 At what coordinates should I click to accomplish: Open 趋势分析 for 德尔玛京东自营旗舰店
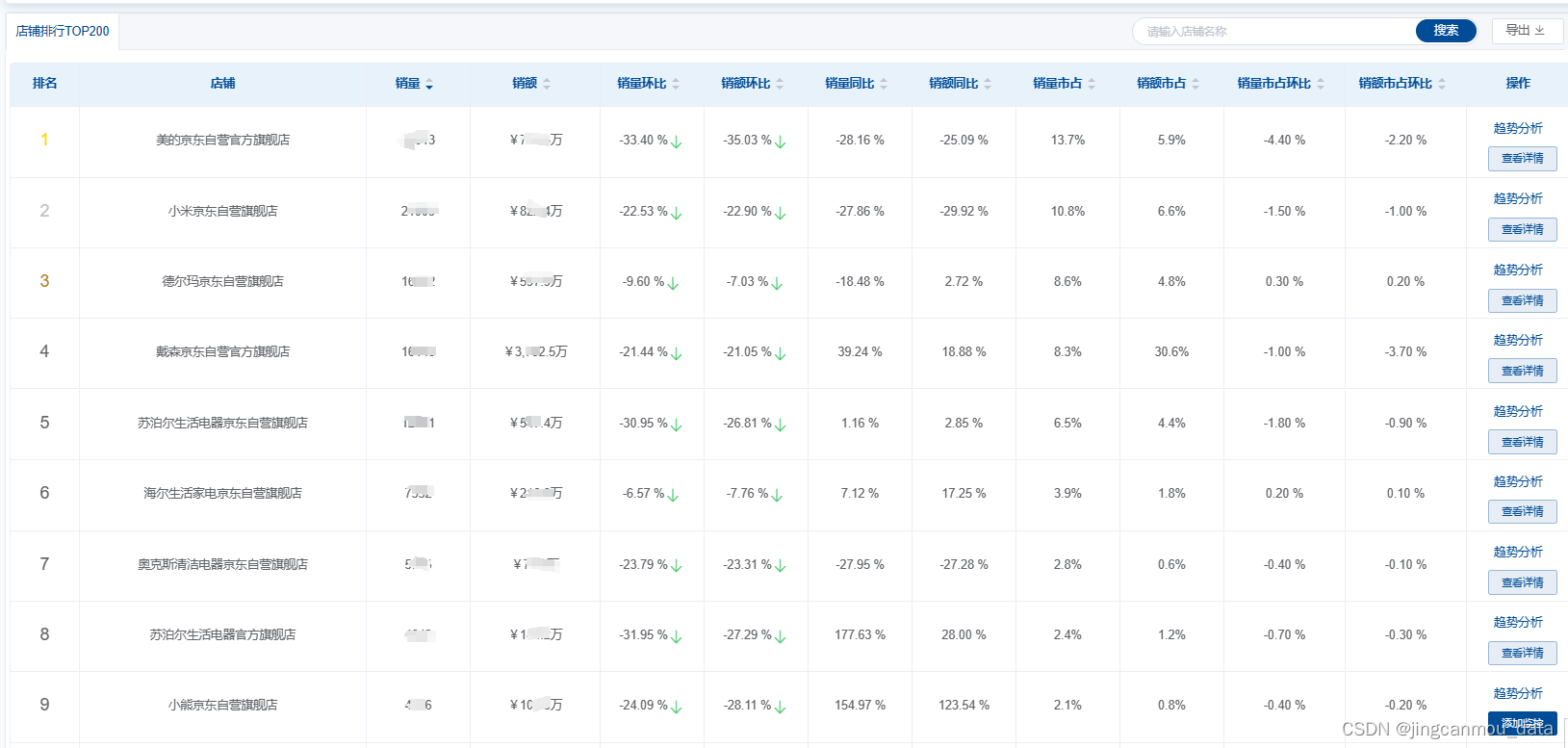coord(1518,270)
